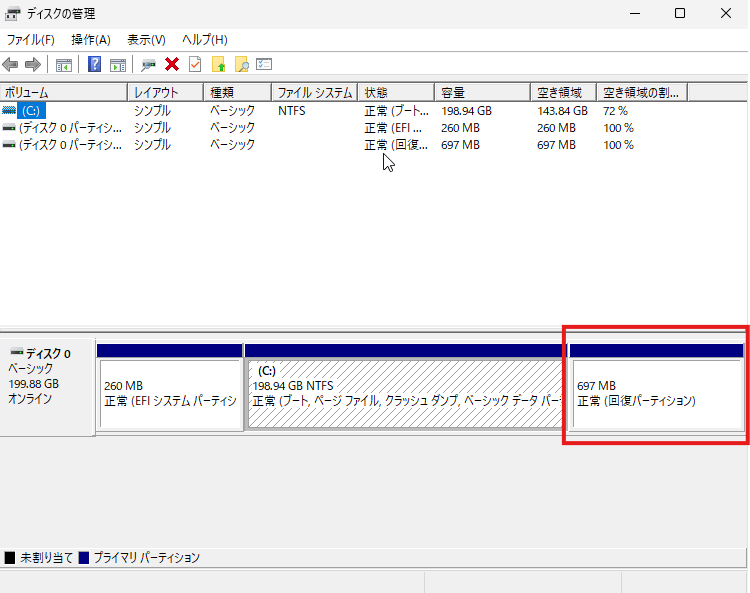Click the Forward arrow toolbar icon

pyautogui.click(x=33, y=64)
